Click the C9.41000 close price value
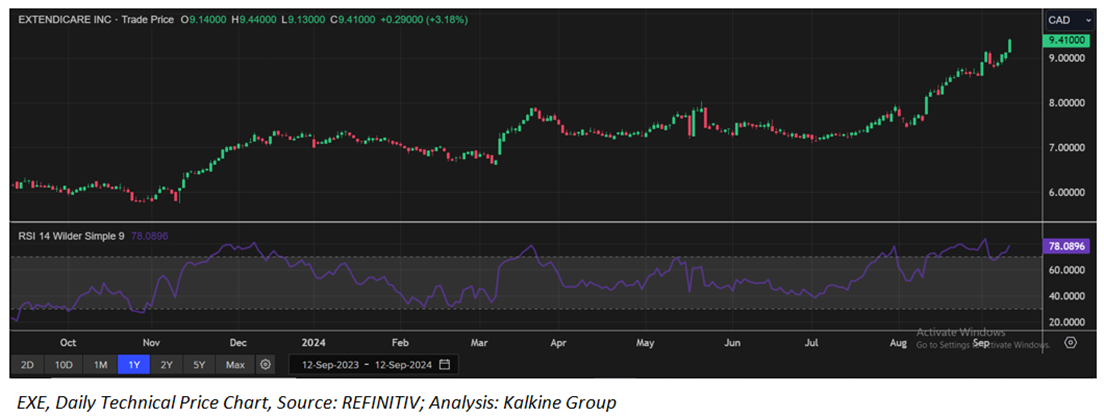The image size is (1104, 417). pyautogui.click(x=353, y=20)
